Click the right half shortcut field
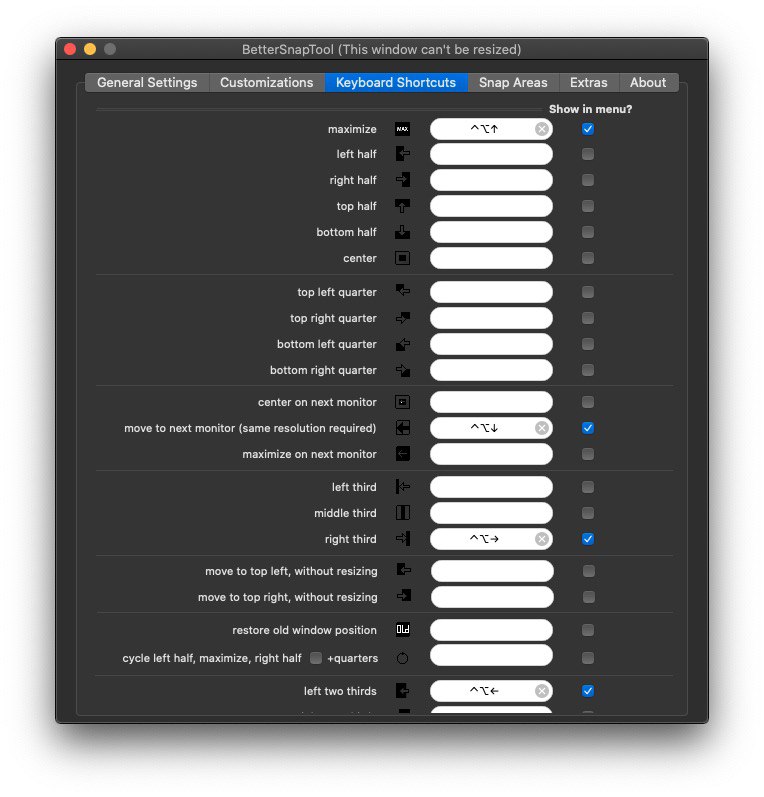The height and width of the screenshot is (797, 764). 491,180
